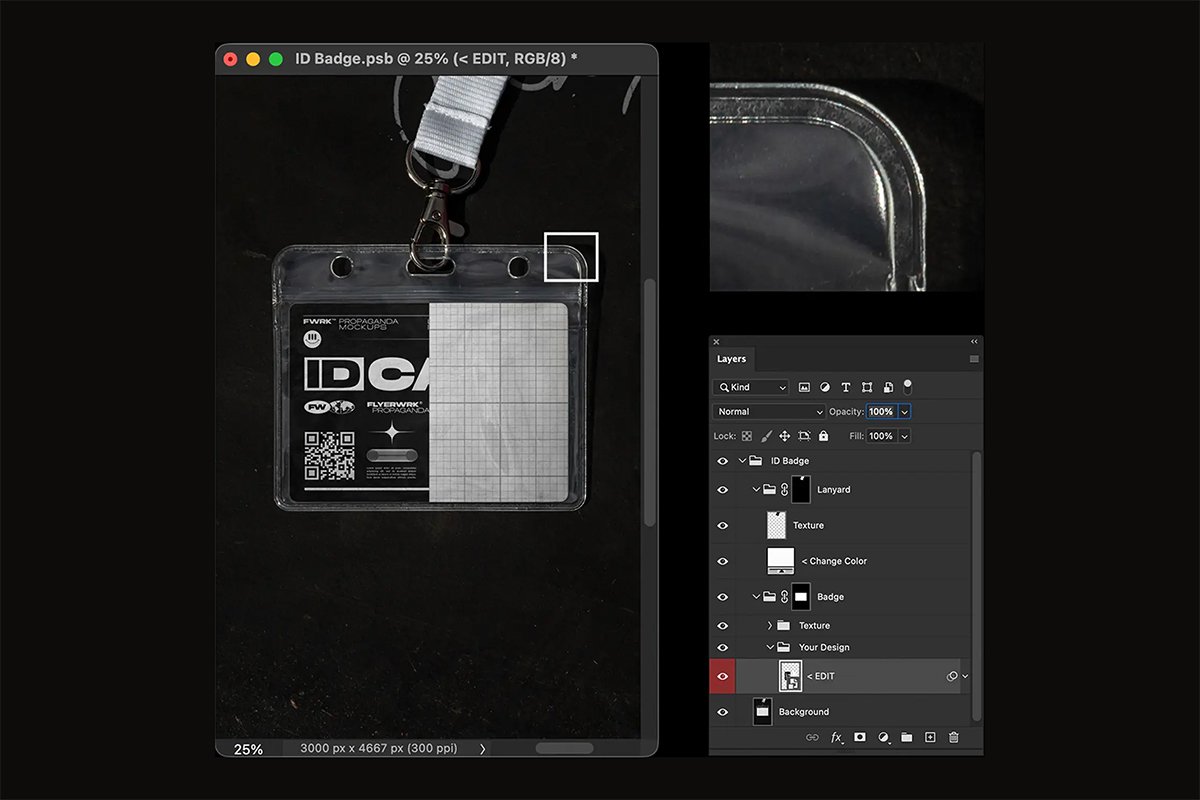Hide the Background layer
The width and height of the screenshot is (1200, 800).
click(x=722, y=712)
